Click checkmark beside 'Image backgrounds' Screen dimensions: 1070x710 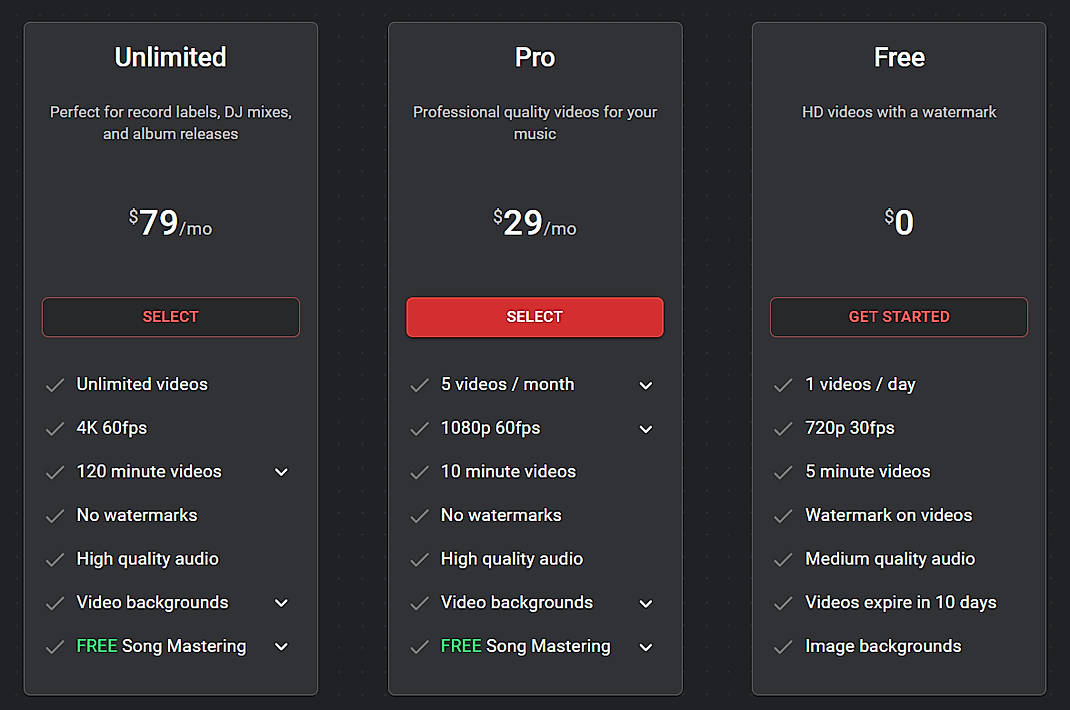coord(783,647)
